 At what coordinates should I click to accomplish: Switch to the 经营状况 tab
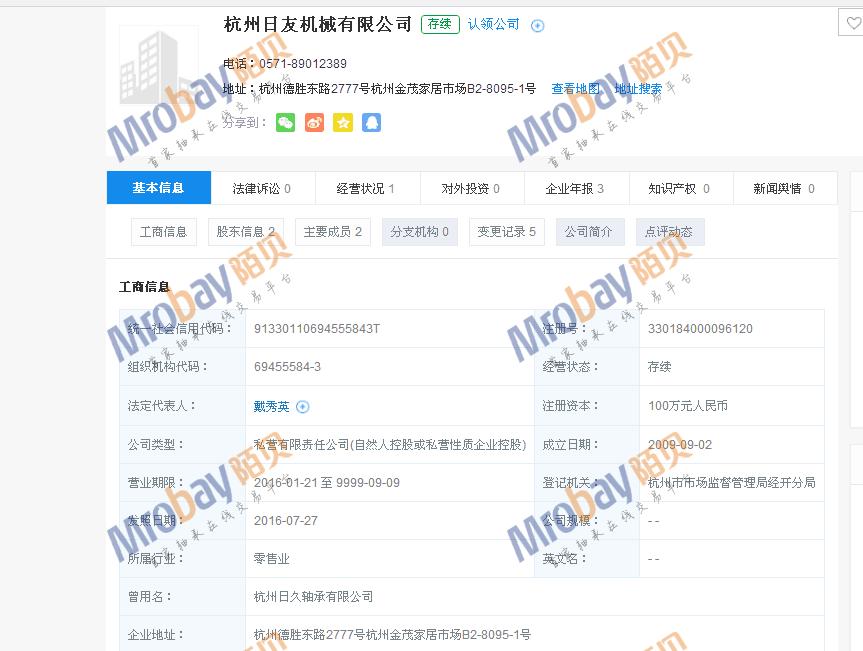pos(366,188)
